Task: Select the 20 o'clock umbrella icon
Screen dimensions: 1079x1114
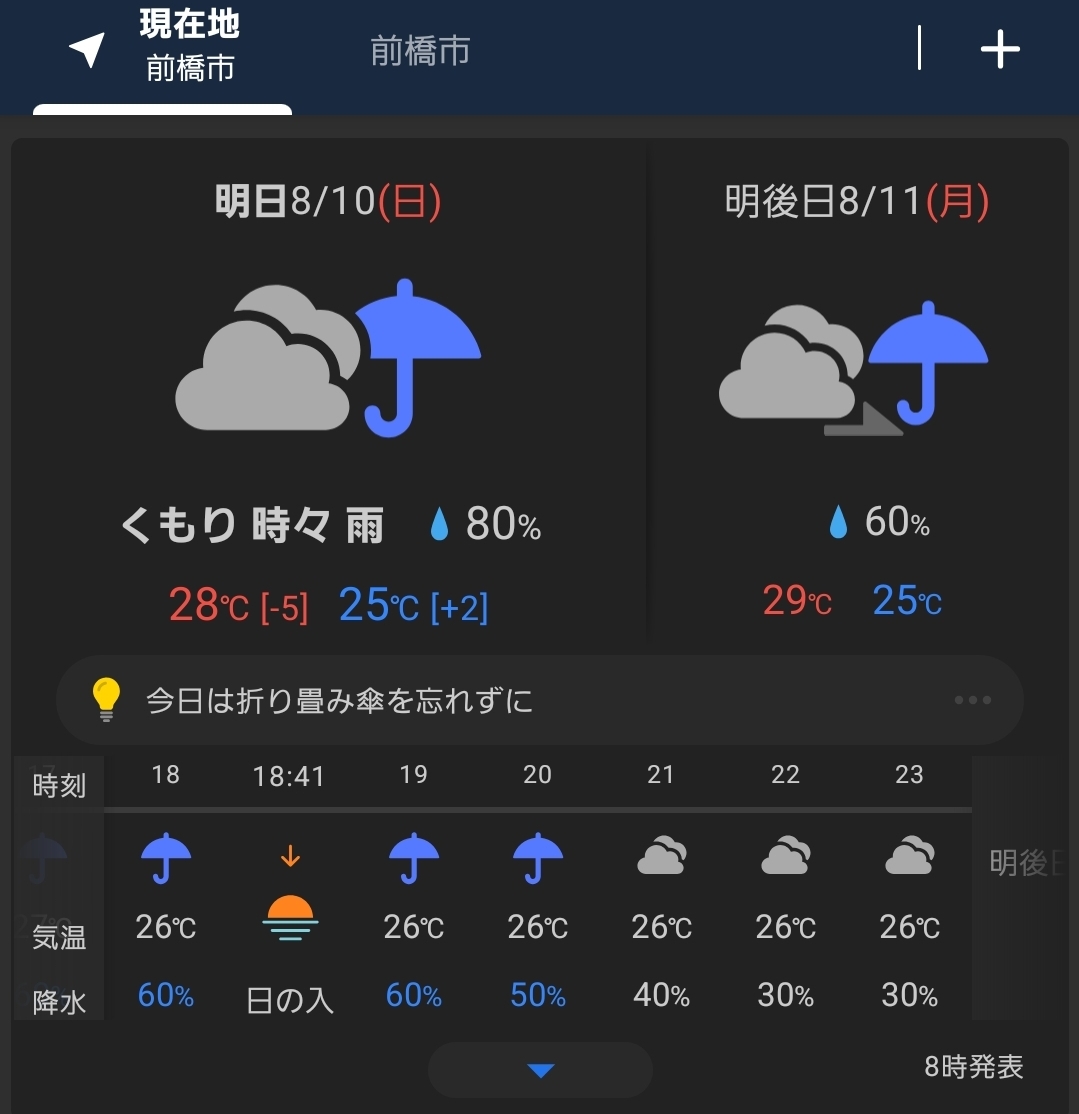Action: 538,858
